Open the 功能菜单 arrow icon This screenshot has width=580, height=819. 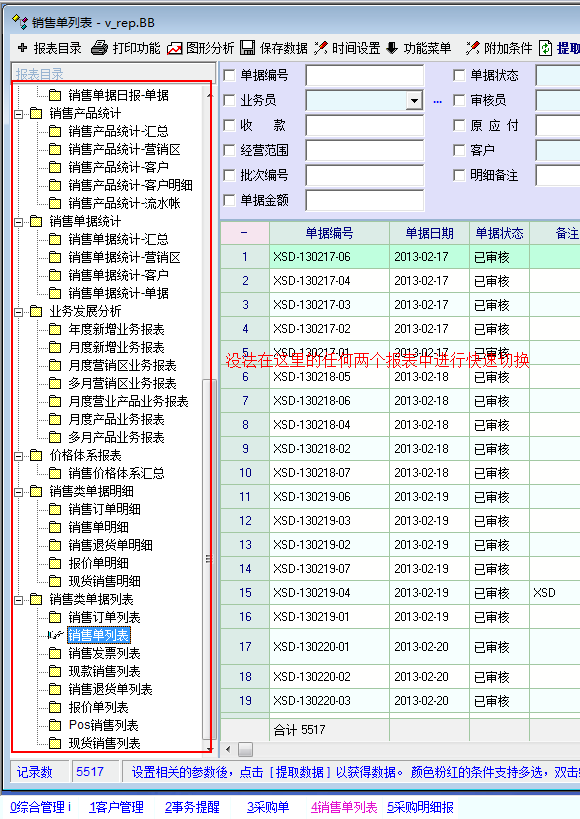coord(392,48)
